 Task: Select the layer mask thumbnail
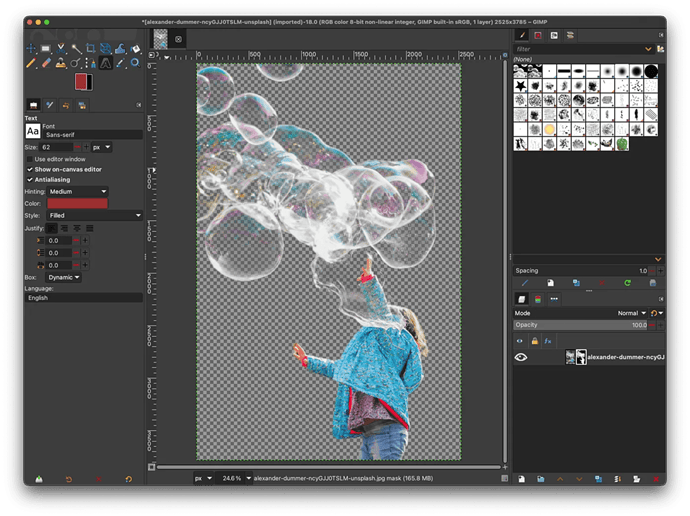click(x=581, y=357)
